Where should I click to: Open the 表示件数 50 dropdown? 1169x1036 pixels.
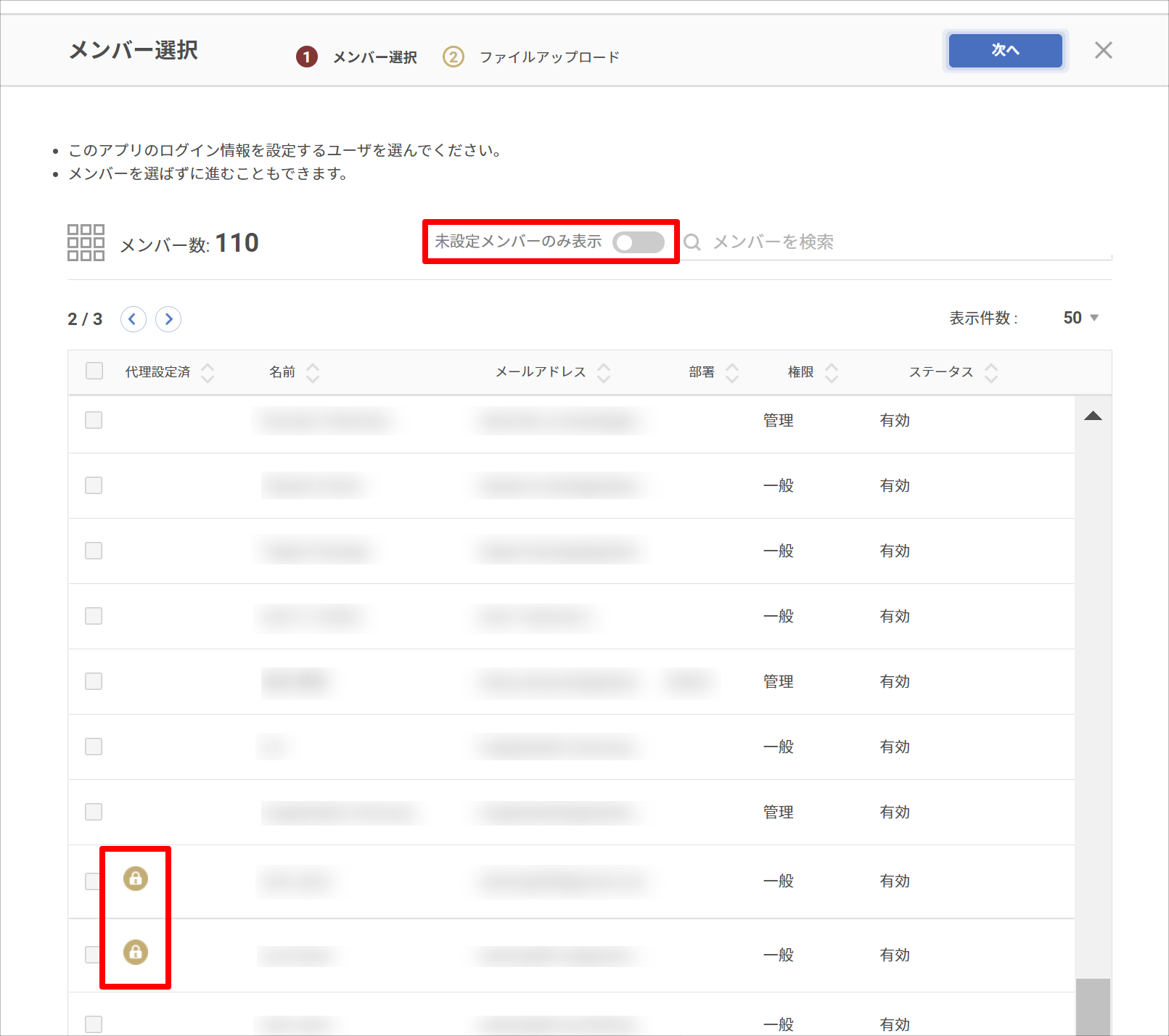click(x=1080, y=318)
